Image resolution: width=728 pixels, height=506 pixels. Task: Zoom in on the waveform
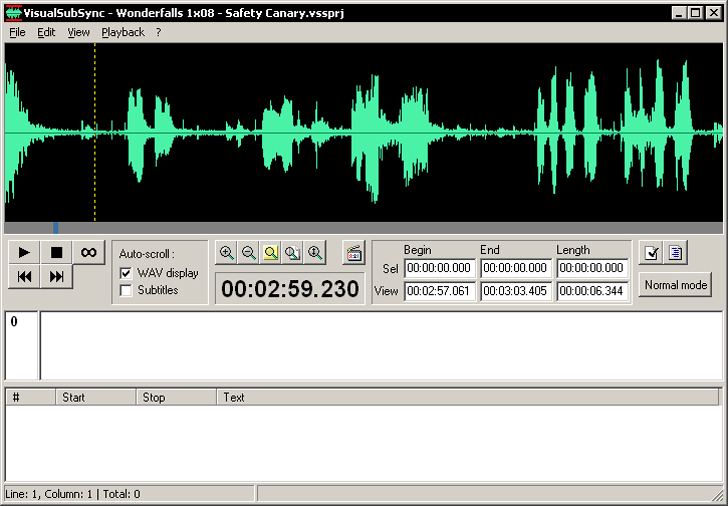[227, 253]
